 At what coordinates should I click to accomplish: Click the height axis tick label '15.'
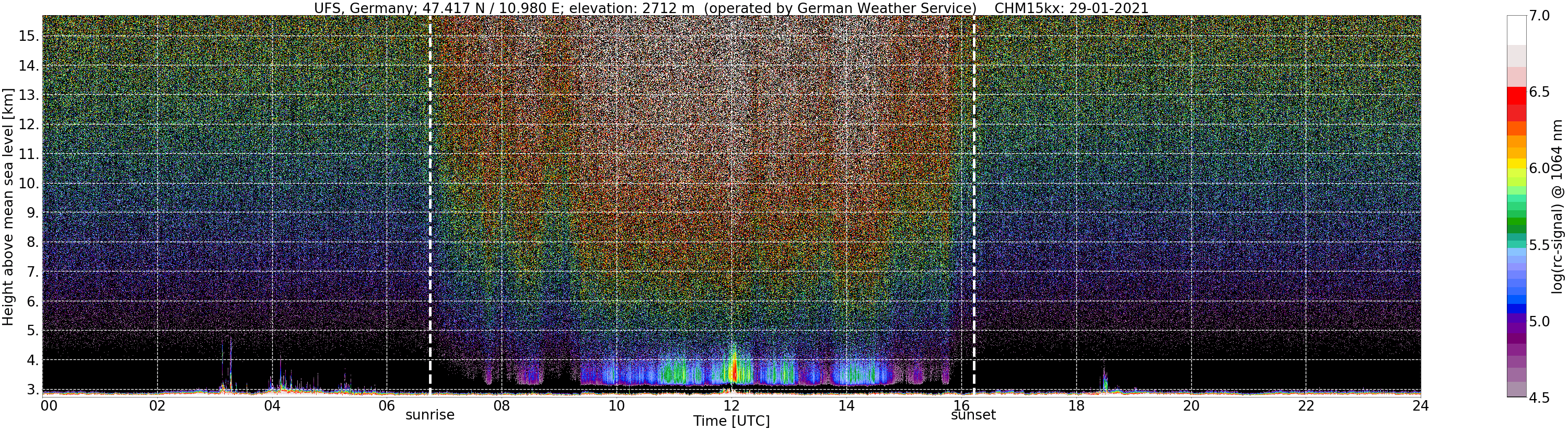tap(29, 36)
